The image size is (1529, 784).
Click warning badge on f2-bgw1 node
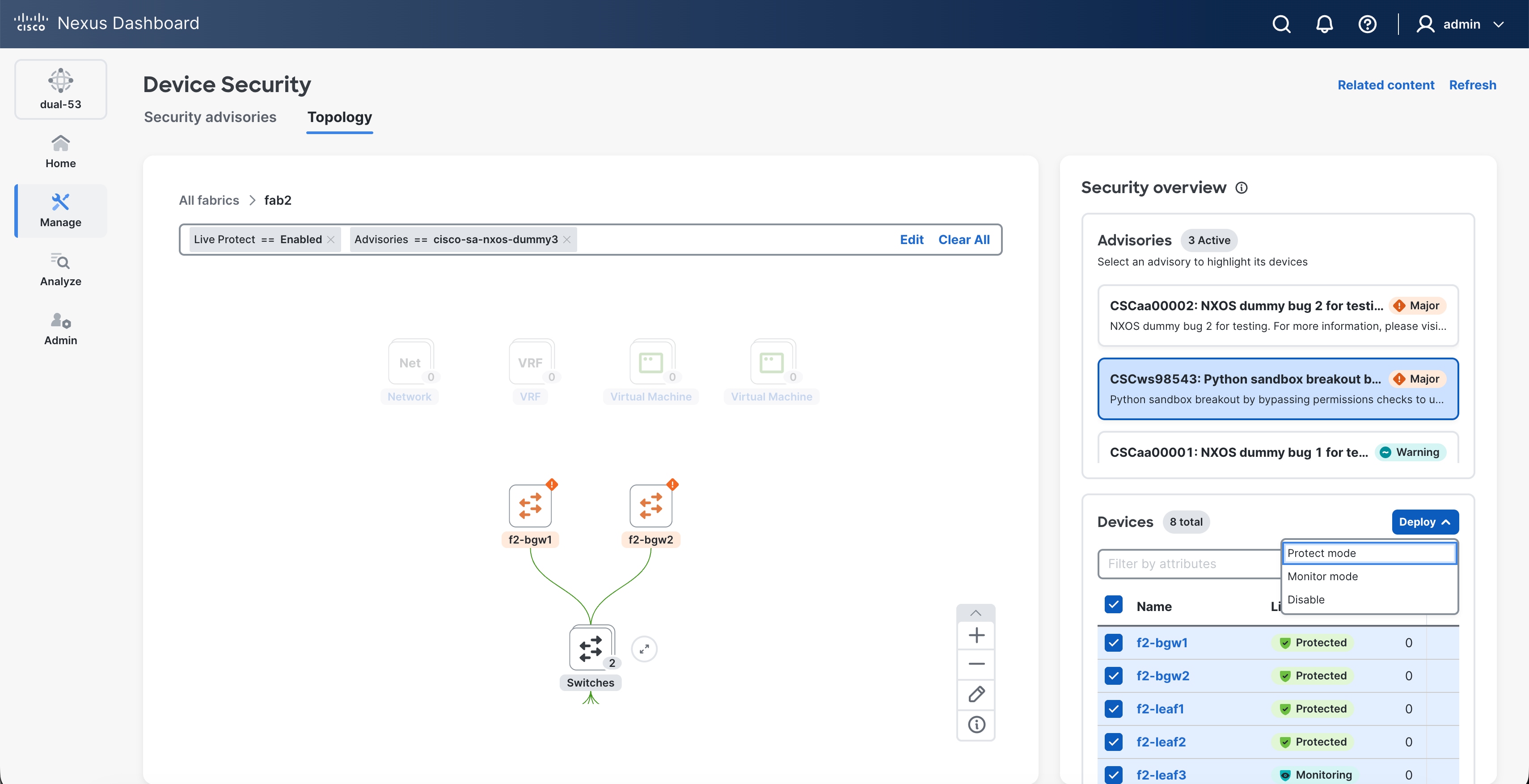point(552,484)
